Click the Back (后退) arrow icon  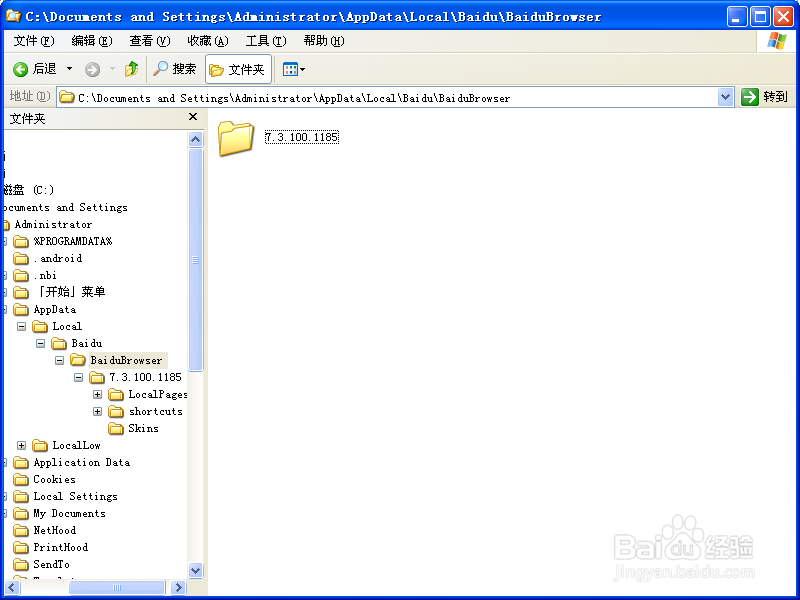tap(20, 69)
